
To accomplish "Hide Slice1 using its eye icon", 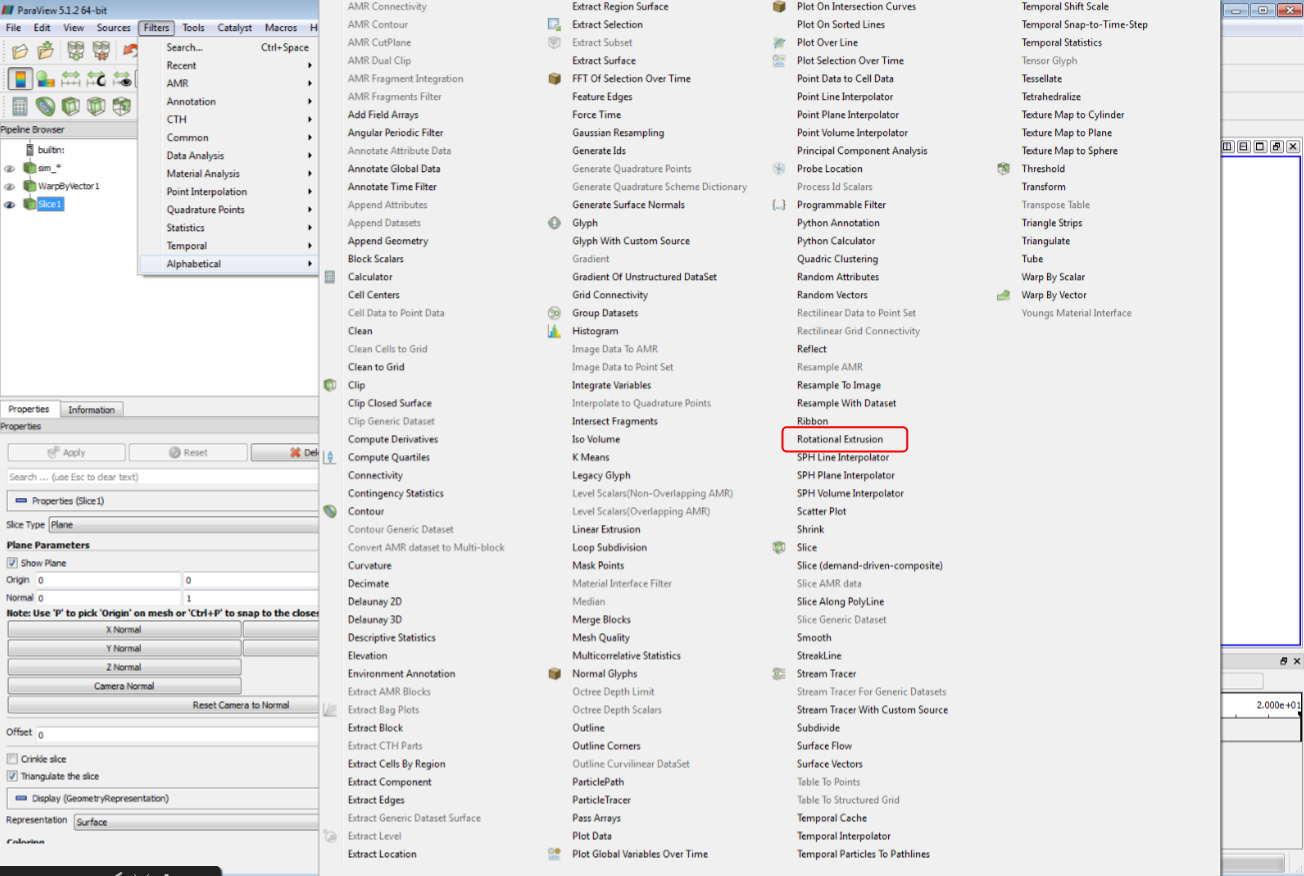I will pyautogui.click(x=9, y=204).
